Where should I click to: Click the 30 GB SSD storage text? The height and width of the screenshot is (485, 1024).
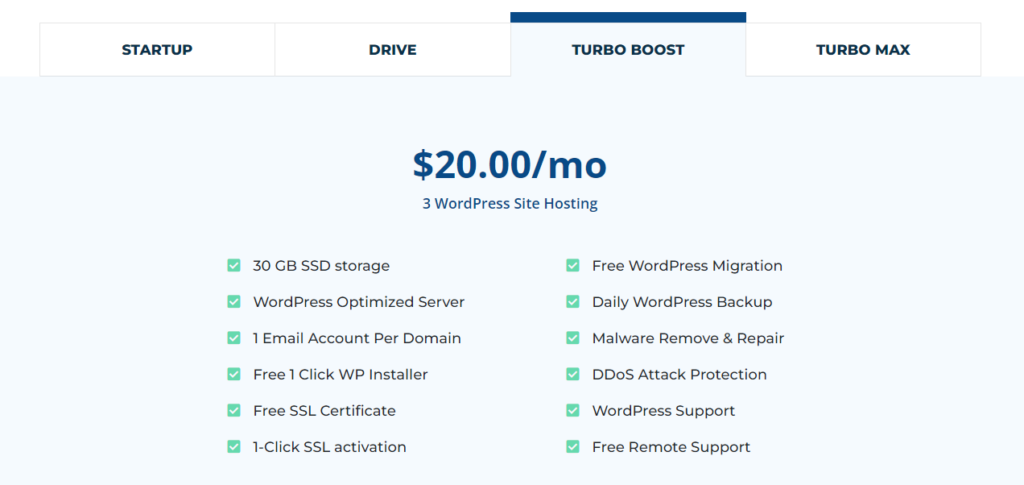321,266
